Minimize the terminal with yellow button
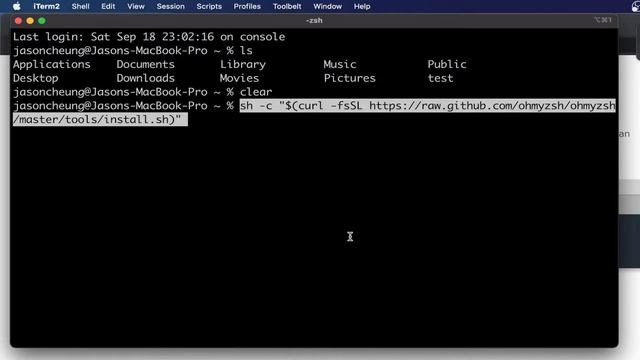 (x=30, y=20)
